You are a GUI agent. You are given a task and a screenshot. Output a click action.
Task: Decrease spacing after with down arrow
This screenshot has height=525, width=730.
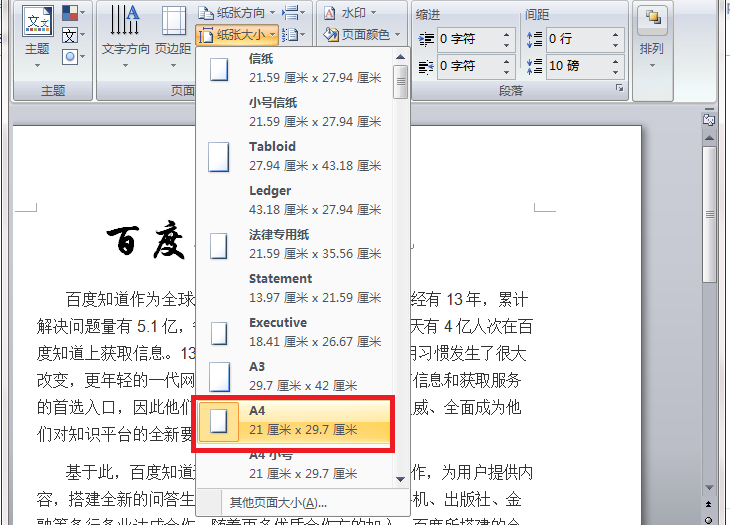615,72
